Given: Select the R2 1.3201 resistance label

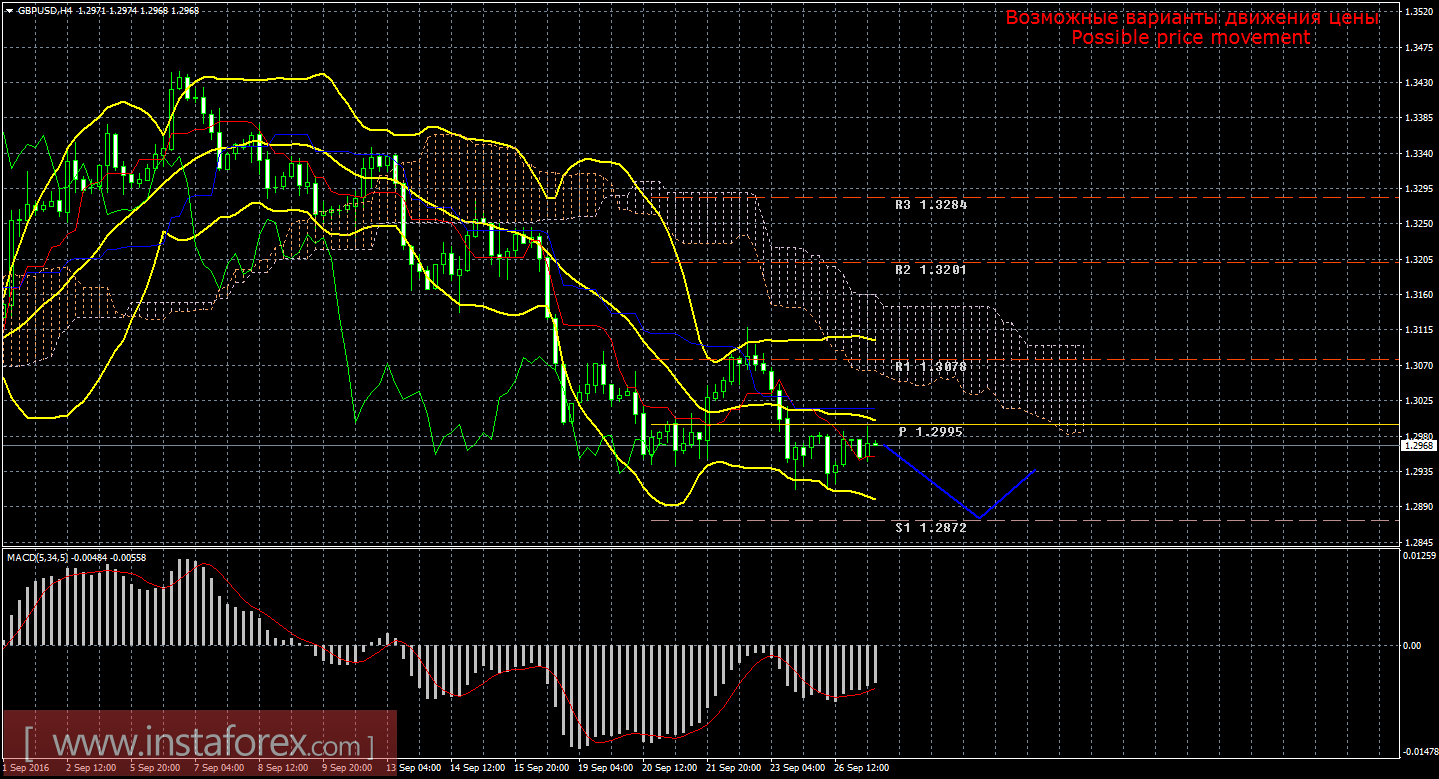Looking at the screenshot, I should (x=930, y=269).
